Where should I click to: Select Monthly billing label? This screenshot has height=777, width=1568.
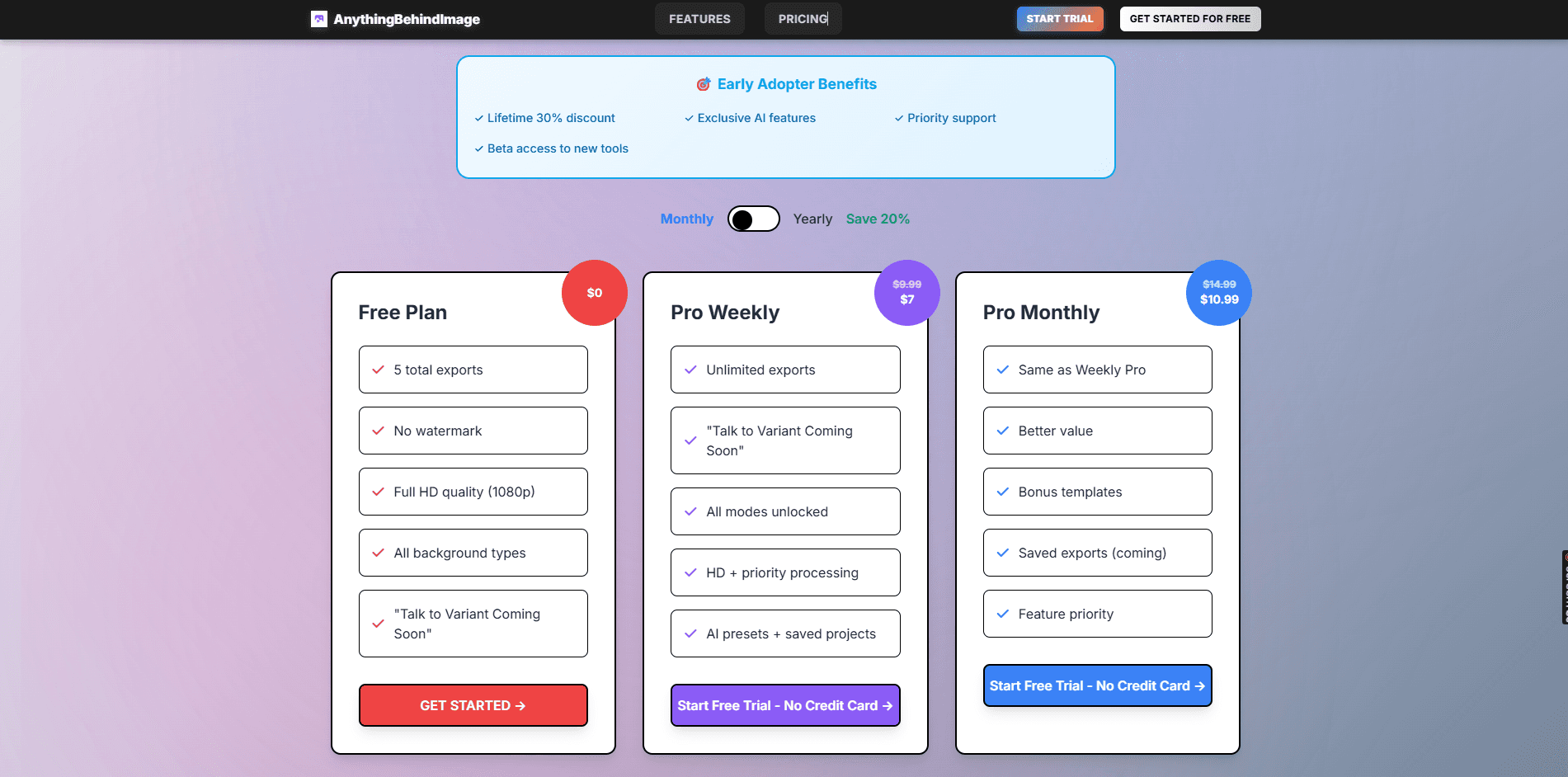(x=686, y=219)
